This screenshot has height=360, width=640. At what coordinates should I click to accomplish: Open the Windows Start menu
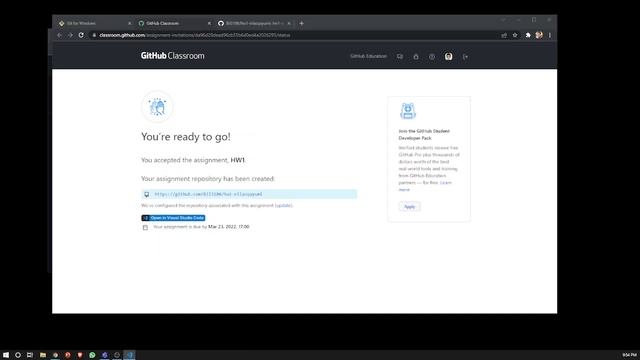(6, 355)
